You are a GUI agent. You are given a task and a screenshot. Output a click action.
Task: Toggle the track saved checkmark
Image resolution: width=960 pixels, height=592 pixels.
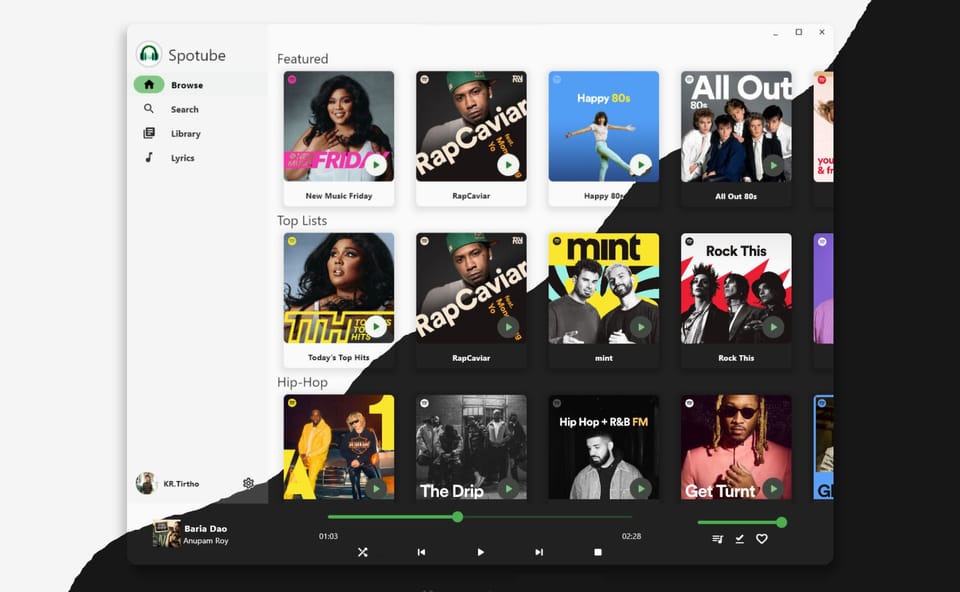click(x=739, y=539)
